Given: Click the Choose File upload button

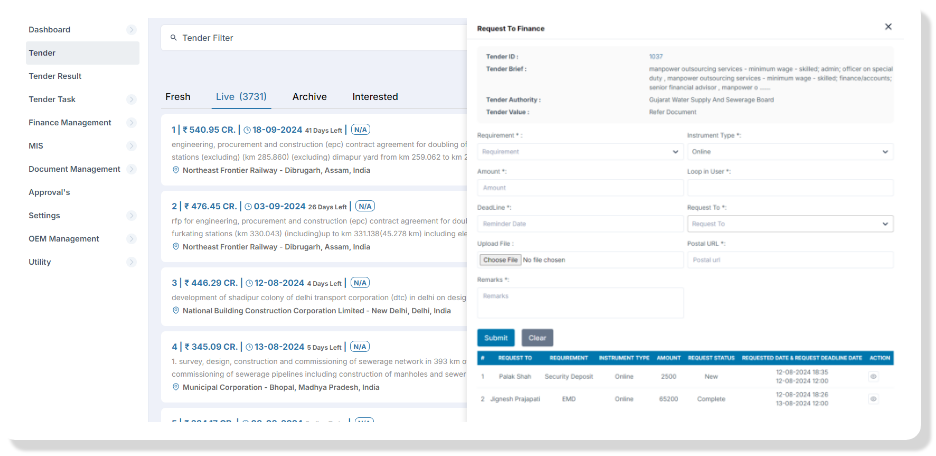Looking at the screenshot, I should click(x=500, y=260).
